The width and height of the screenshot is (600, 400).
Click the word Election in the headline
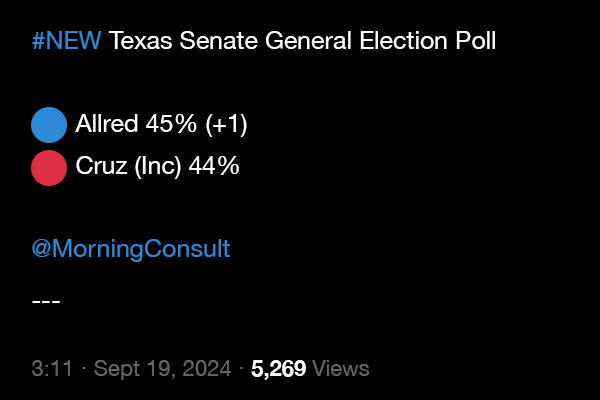pyautogui.click(x=403, y=41)
